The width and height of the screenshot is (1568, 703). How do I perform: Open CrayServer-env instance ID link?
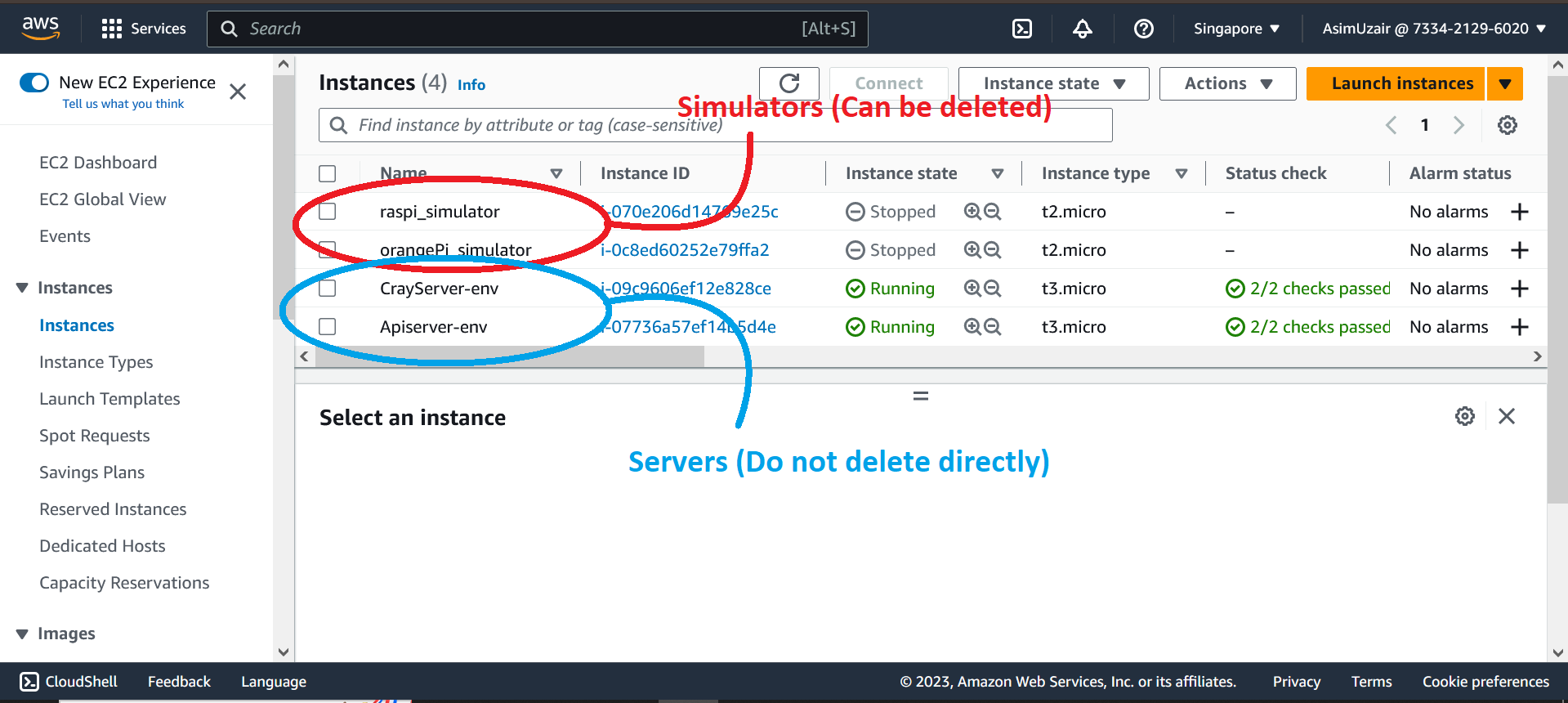(686, 289)
